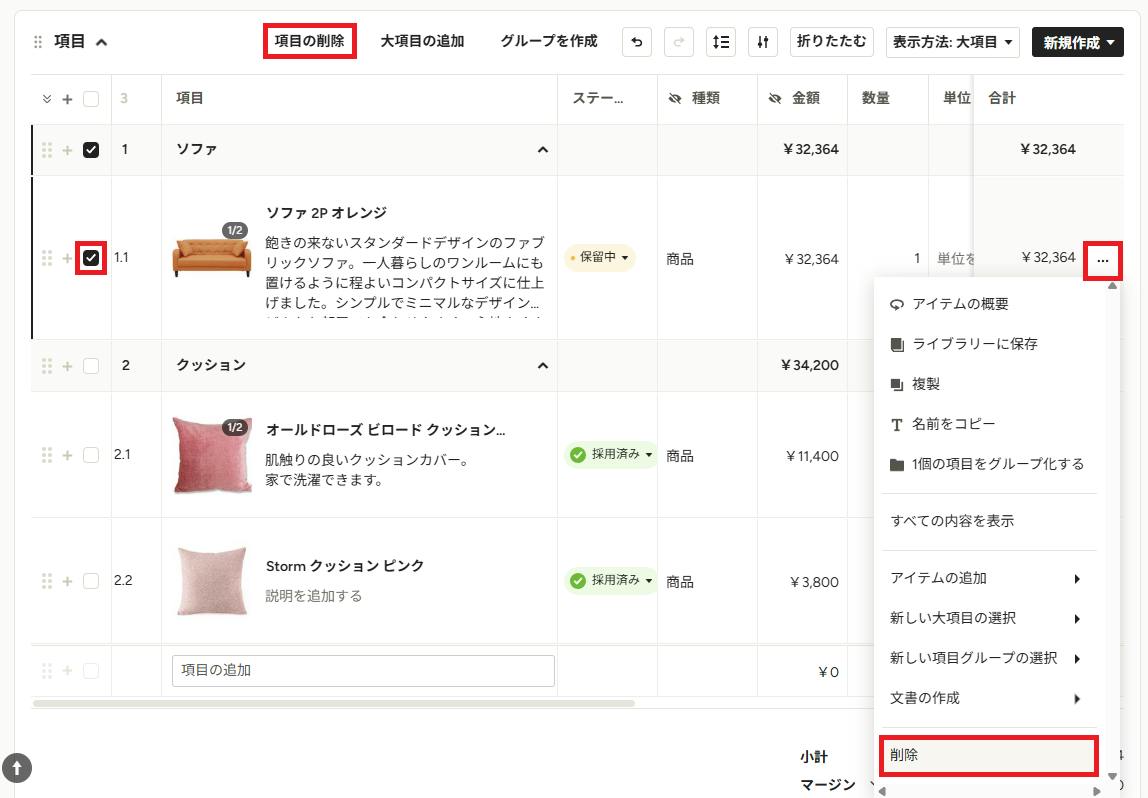Tick the checkbox for クッション section
Image resolution: width=1148 pixels, height=798 pixels.
(91, 365)
